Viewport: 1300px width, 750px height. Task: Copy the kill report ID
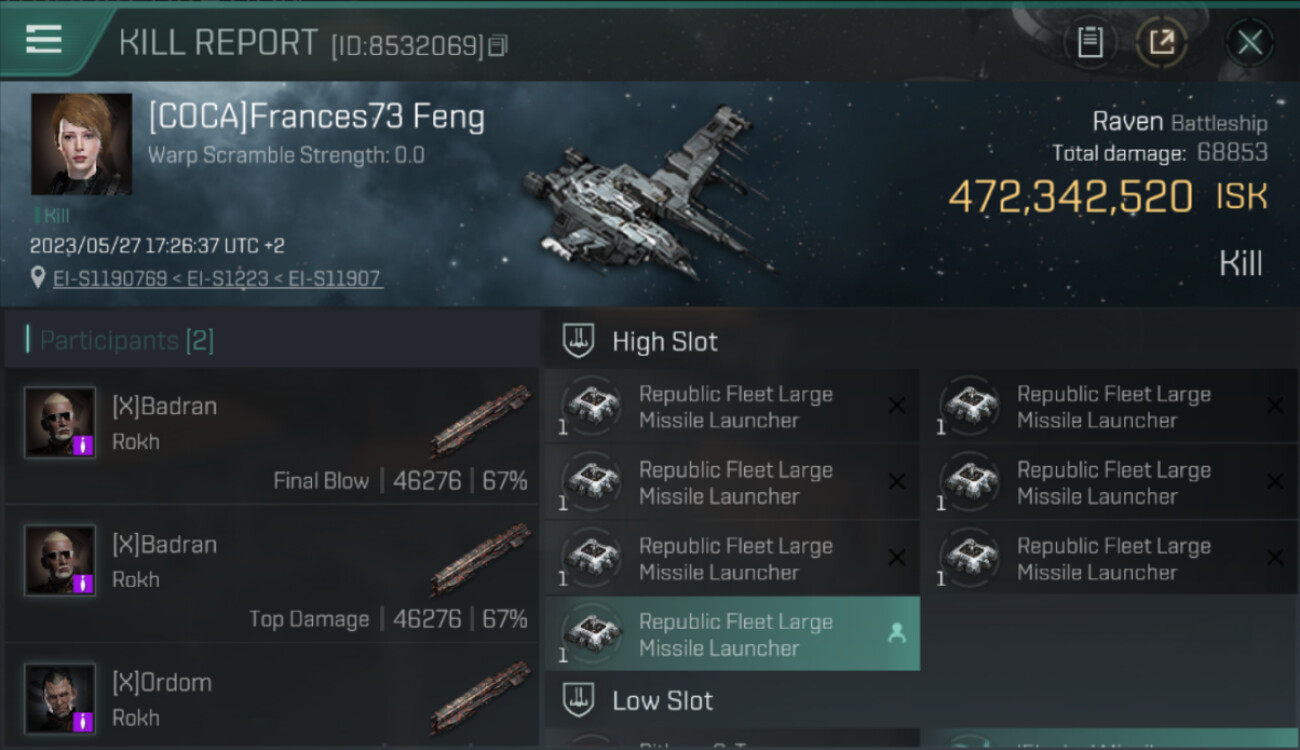(x=498, y=45)
